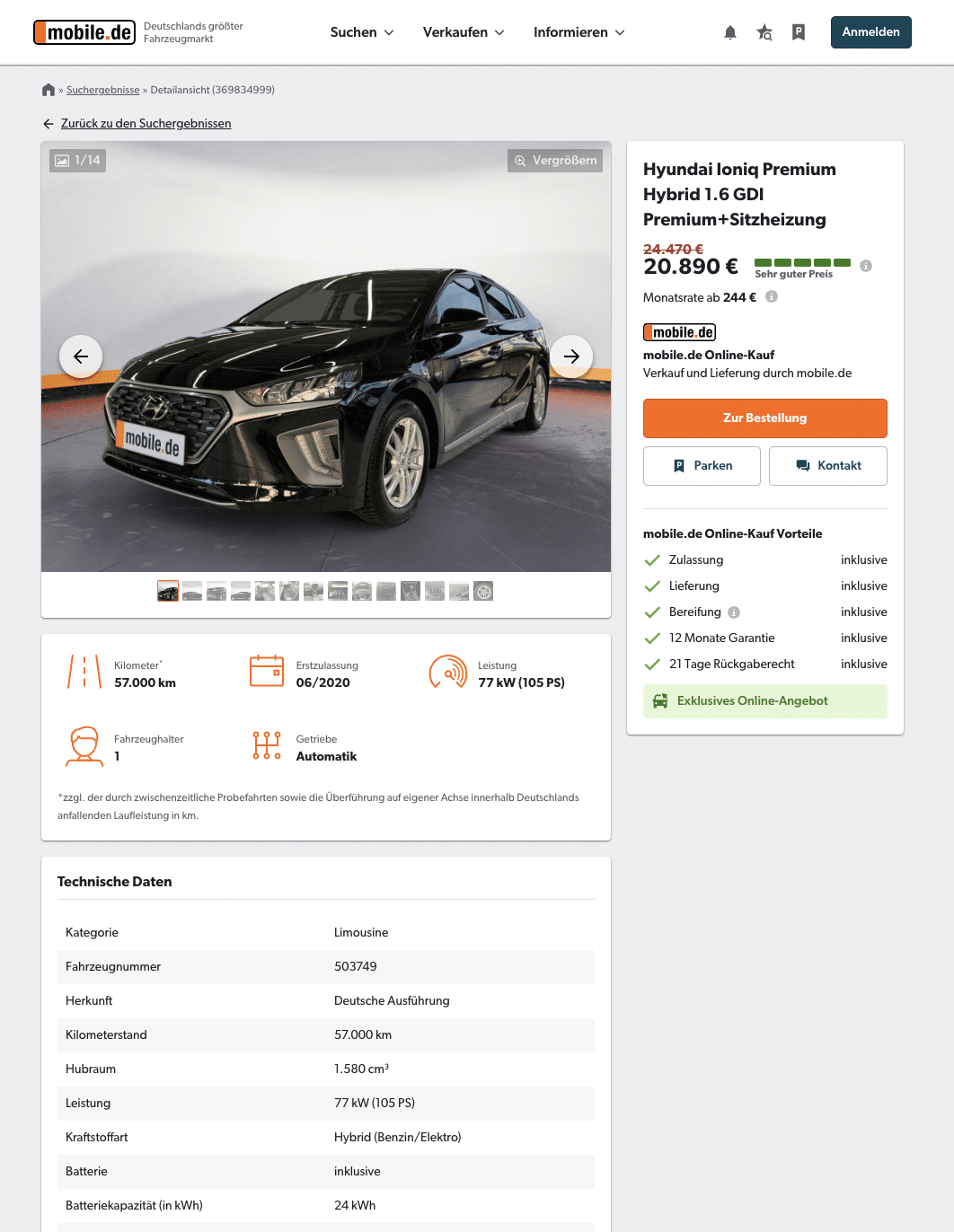Viewport: 954px width, 1232px height.
Task: Click price rating info icon
Action: click(866, 266)
